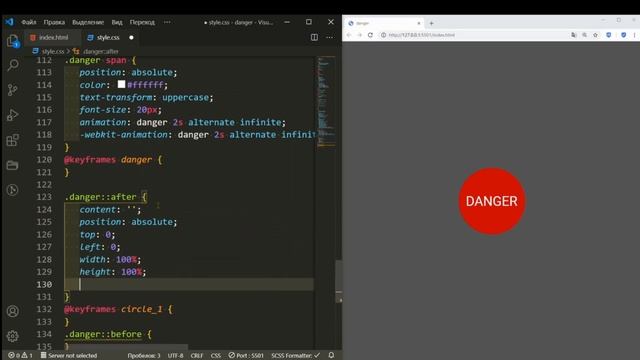The width and height of the screenshot is (640, 360).
Task: Select the danger browser tab
Action: pyautogui.click(x=384, y=23)
